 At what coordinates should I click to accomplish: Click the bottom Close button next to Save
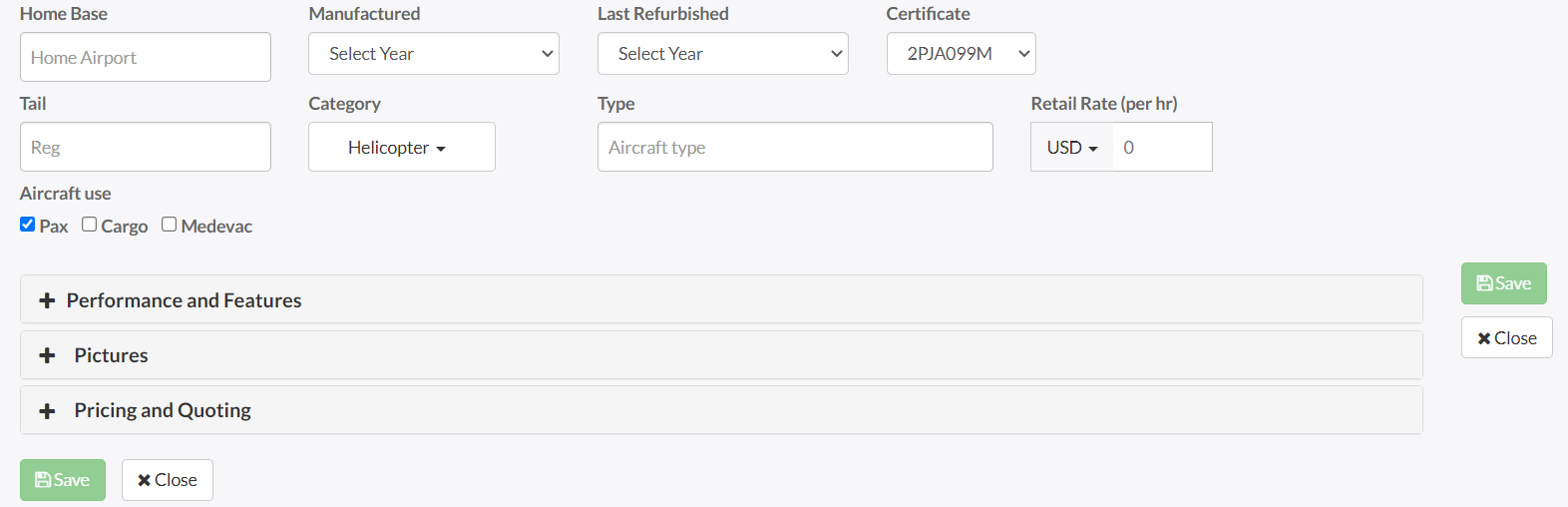tap(168, 480)
